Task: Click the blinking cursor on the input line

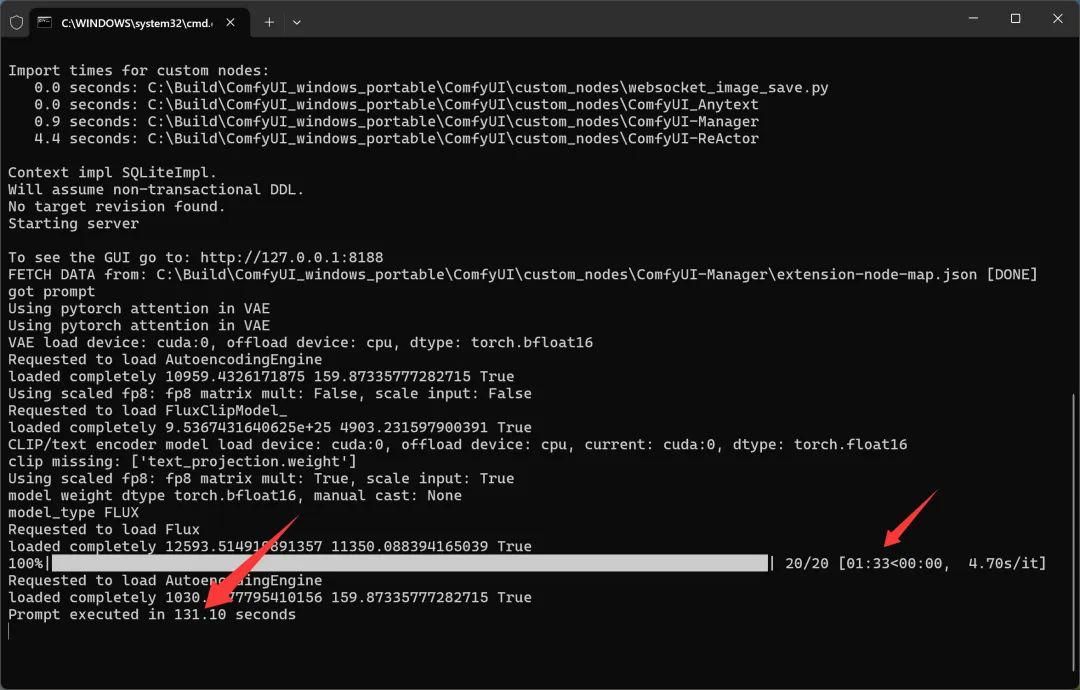Action: [x=10, y=630]
